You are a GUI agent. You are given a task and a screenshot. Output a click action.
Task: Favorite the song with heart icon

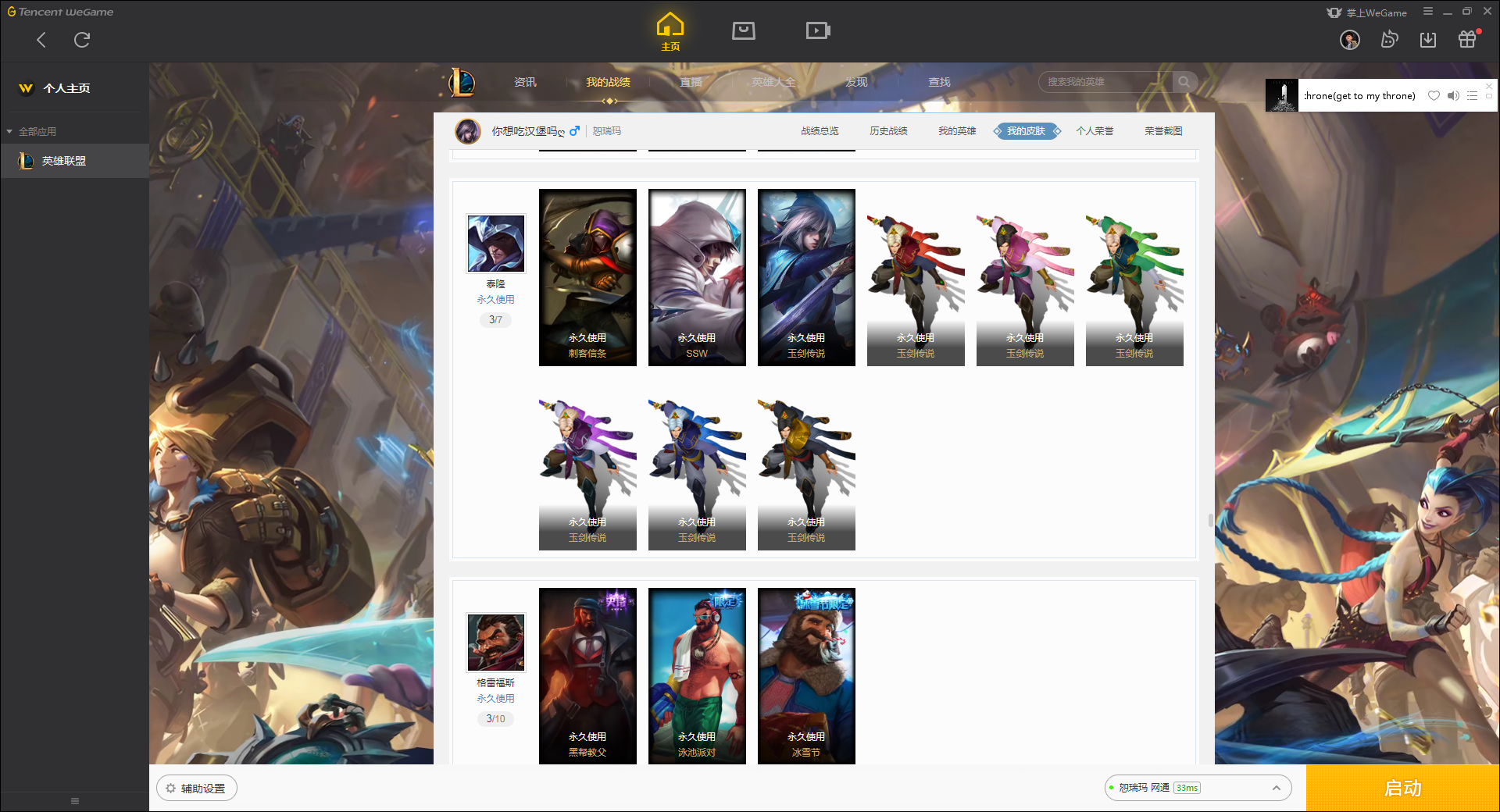1434,96
